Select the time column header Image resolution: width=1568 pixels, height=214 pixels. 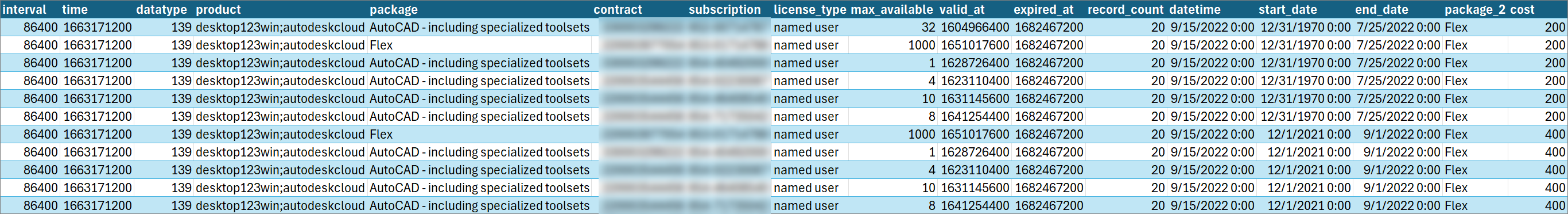pyautogui.click(x=75, y=10)
